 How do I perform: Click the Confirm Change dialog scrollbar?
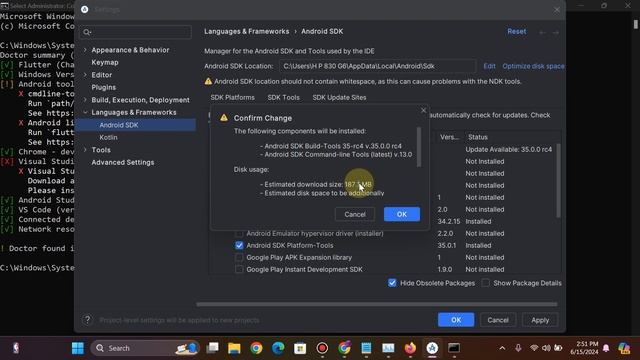[418, 147]
